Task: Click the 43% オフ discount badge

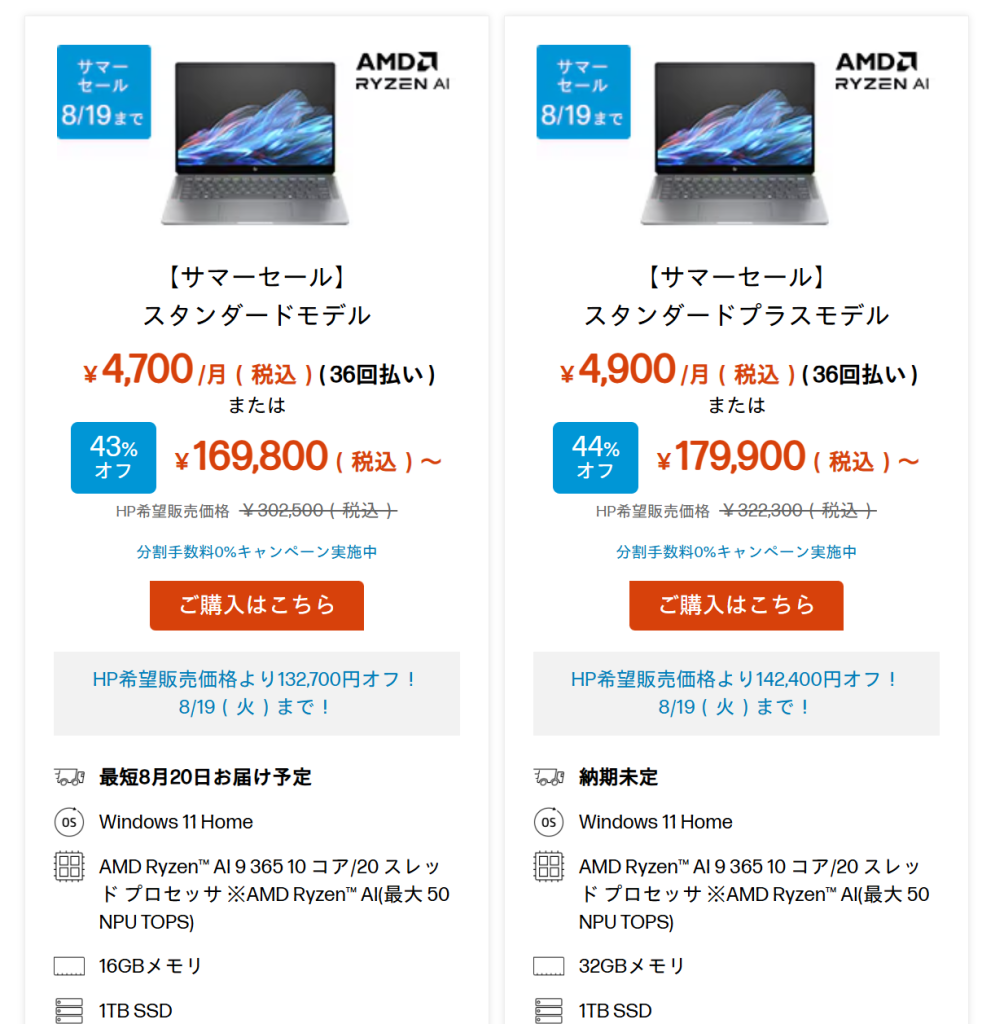Action: pyautogui.click(x=113, y=458)
